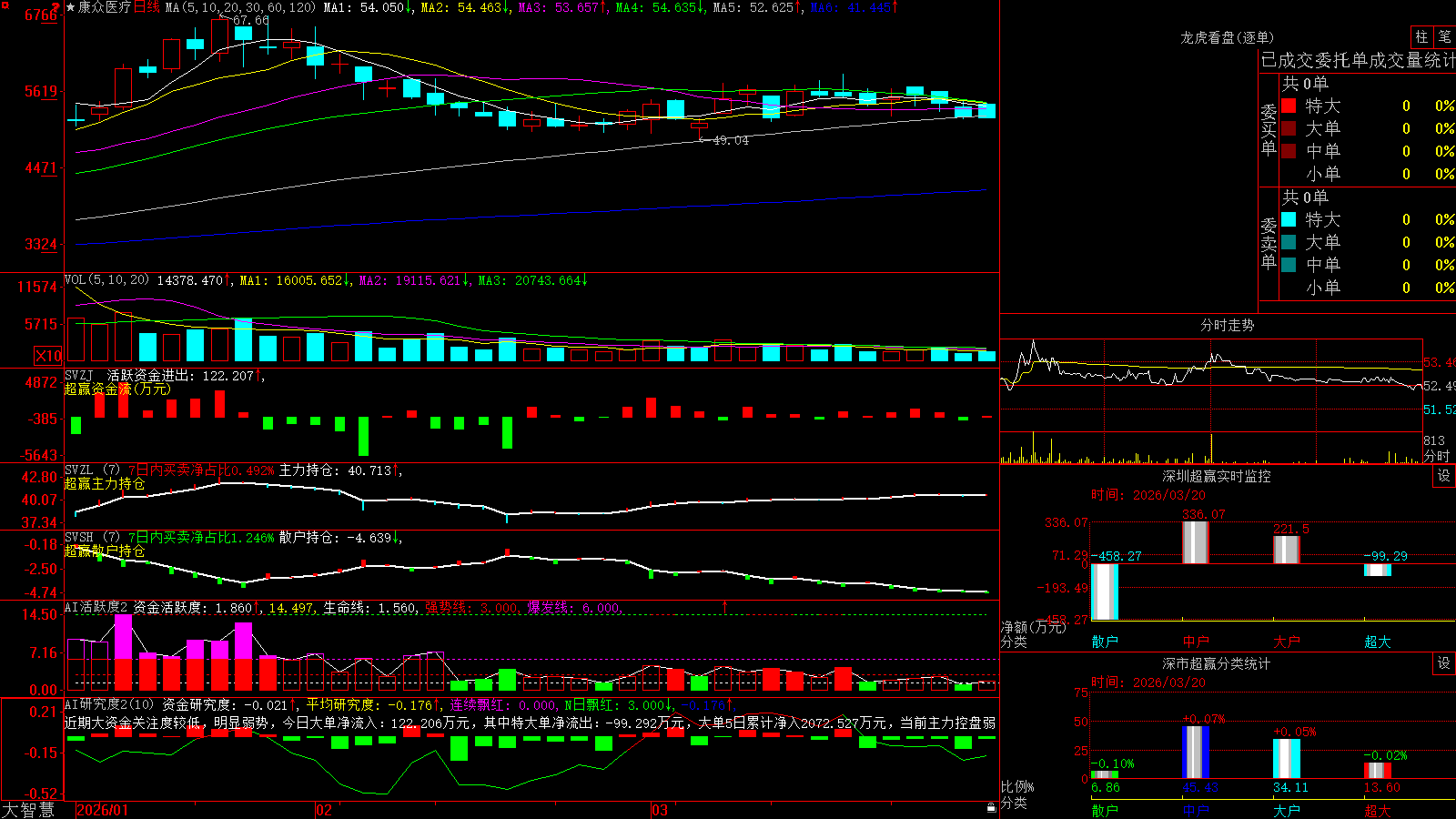
Task: Click the SVZJ indicator name
Action: click(79, 375)
